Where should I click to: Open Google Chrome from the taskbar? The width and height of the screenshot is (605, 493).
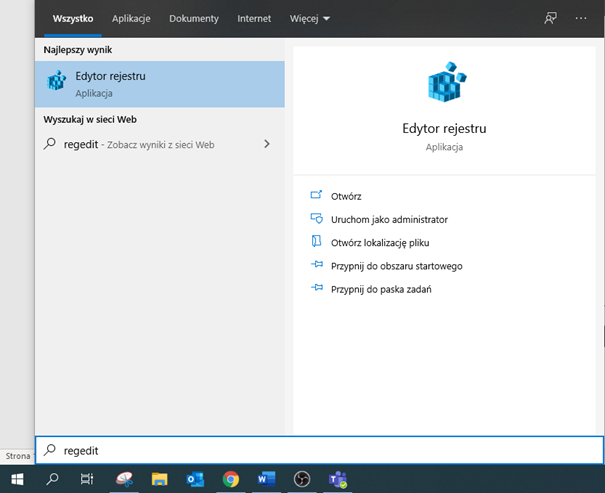coord(230,479)
